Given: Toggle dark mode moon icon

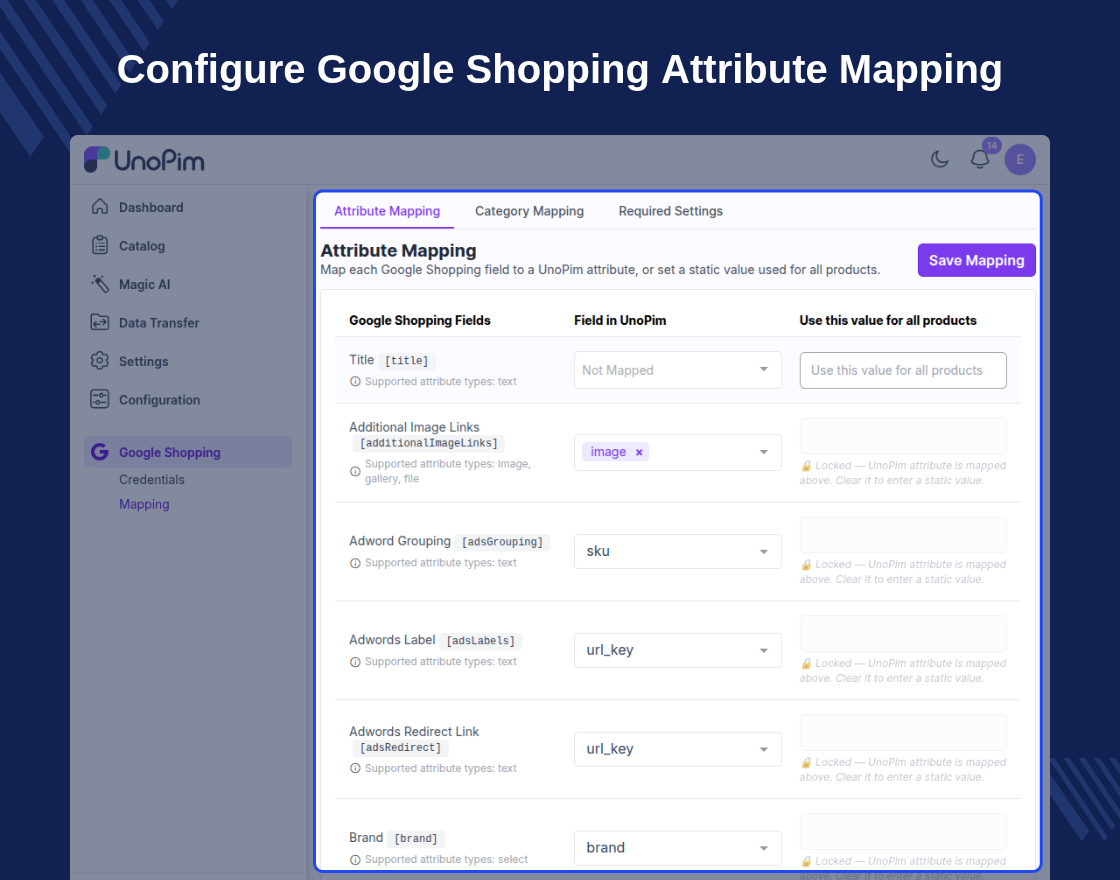Looking at the screenshot, I should pos(939,159).
